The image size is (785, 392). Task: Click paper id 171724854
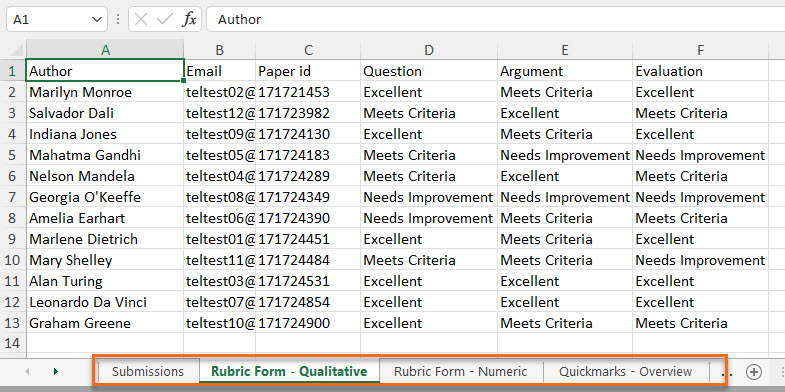click(308, 302)
